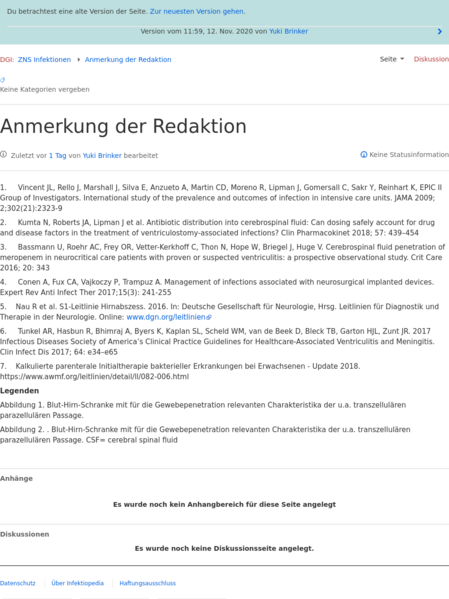Click Keine Statusinformation label
449x599 pixels.
[x=409, y=155]
